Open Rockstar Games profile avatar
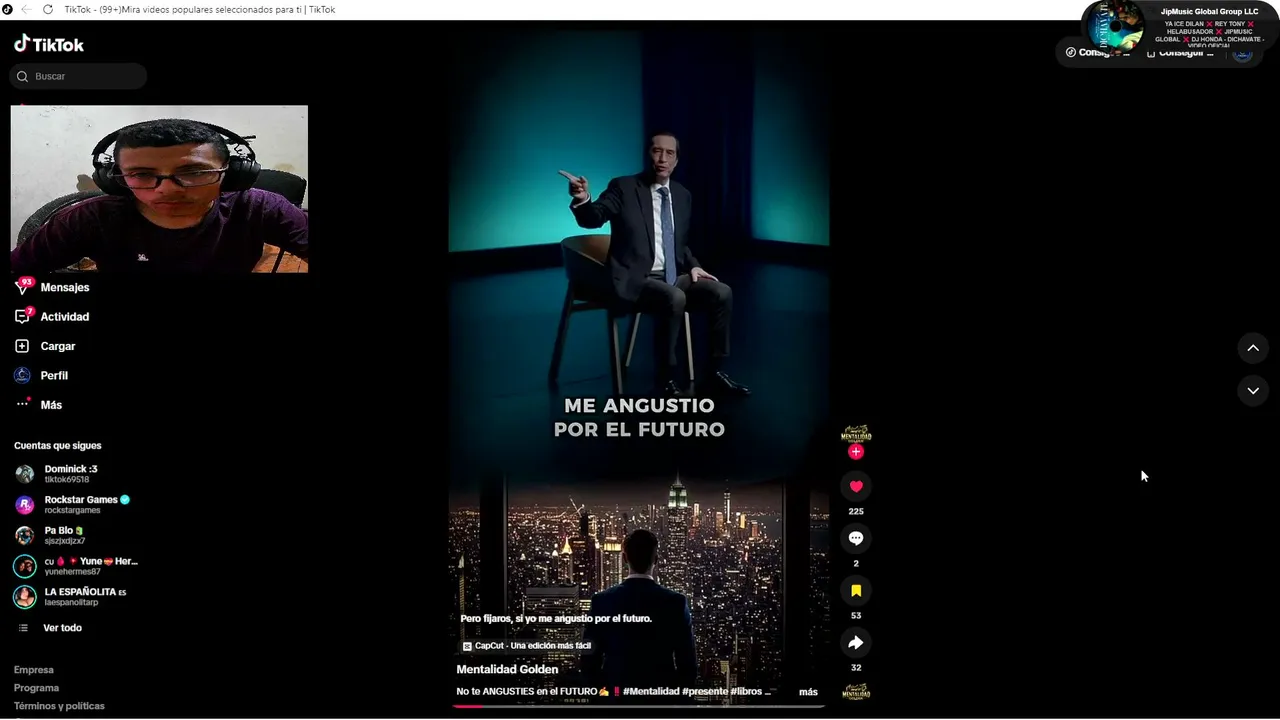 [x=24, y=504]
